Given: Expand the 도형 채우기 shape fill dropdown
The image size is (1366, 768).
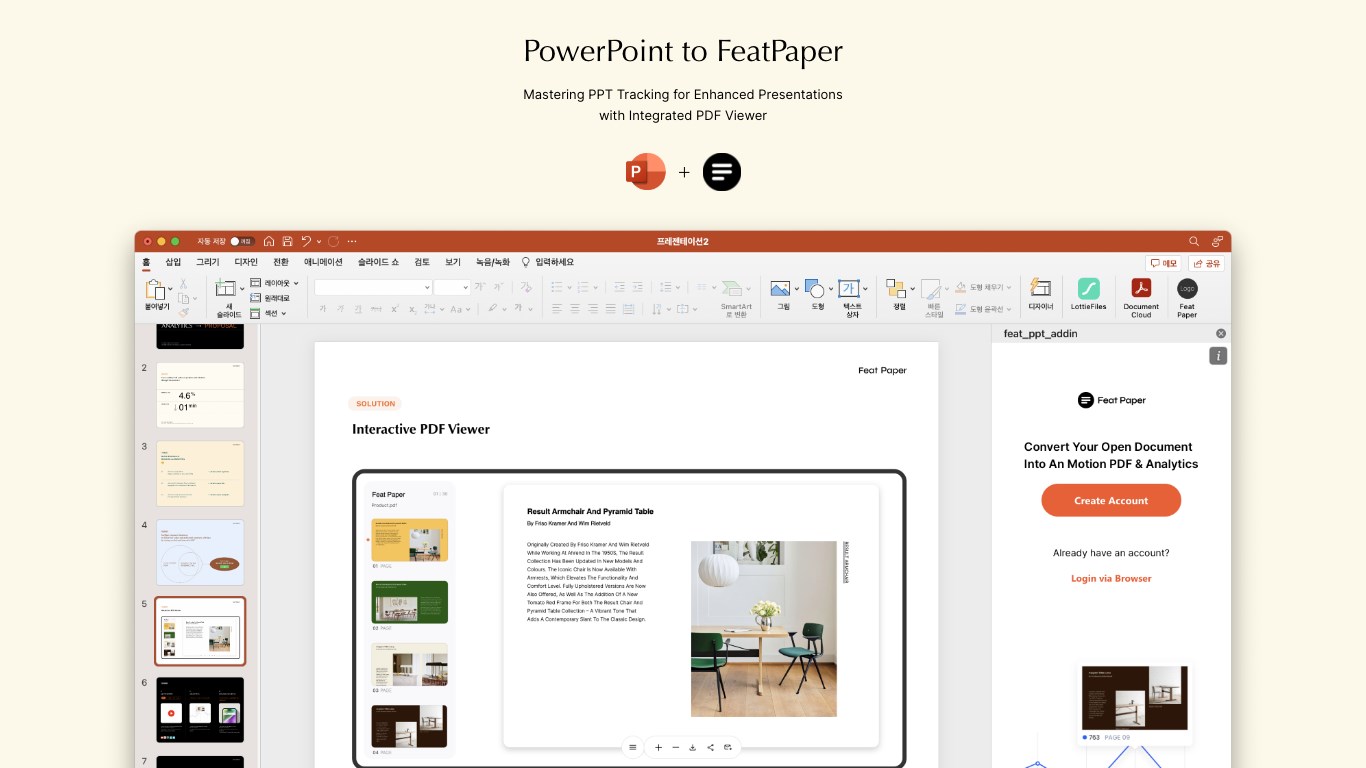Looking at the screenshot, I should pyautogui.click(x=1009, y=287).
